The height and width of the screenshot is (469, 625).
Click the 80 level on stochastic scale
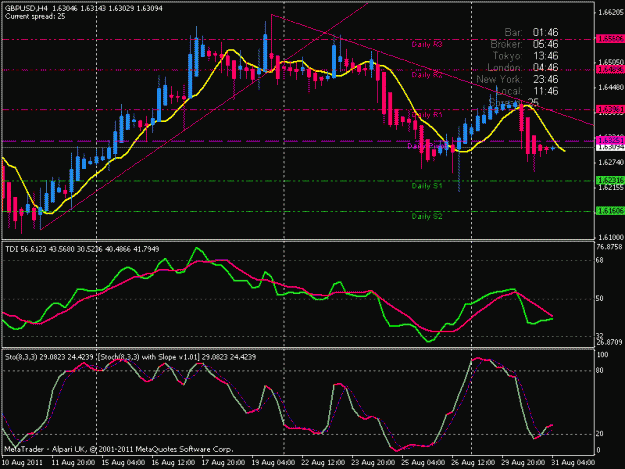[601, 371]
